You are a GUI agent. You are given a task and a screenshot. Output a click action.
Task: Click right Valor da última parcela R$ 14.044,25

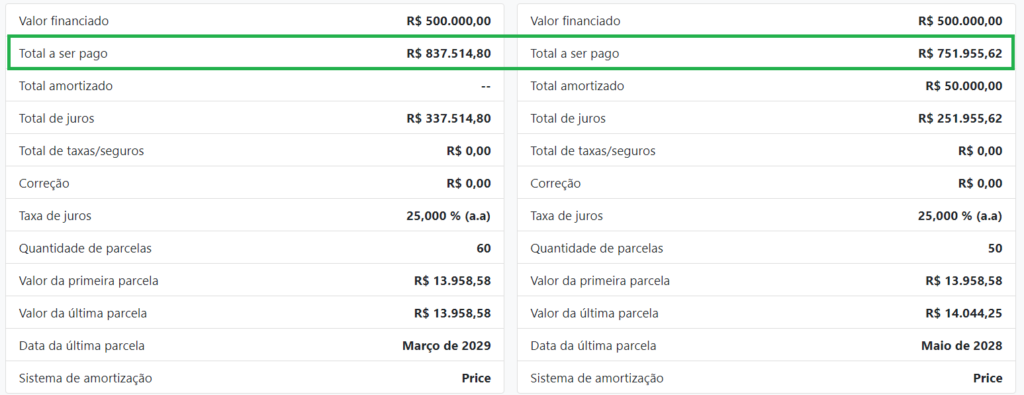click(964, 313)
